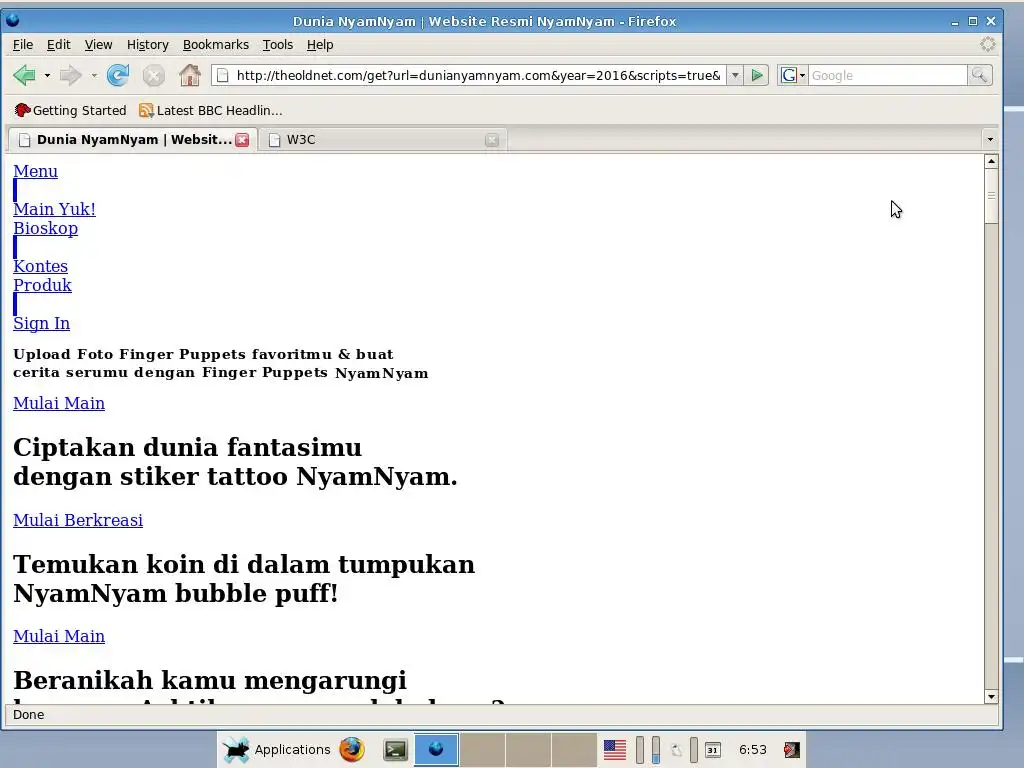This screenshot has width=1024, height=768.
Task: Click the Mulai Berkreasi link
Action: tap(78, 520)
